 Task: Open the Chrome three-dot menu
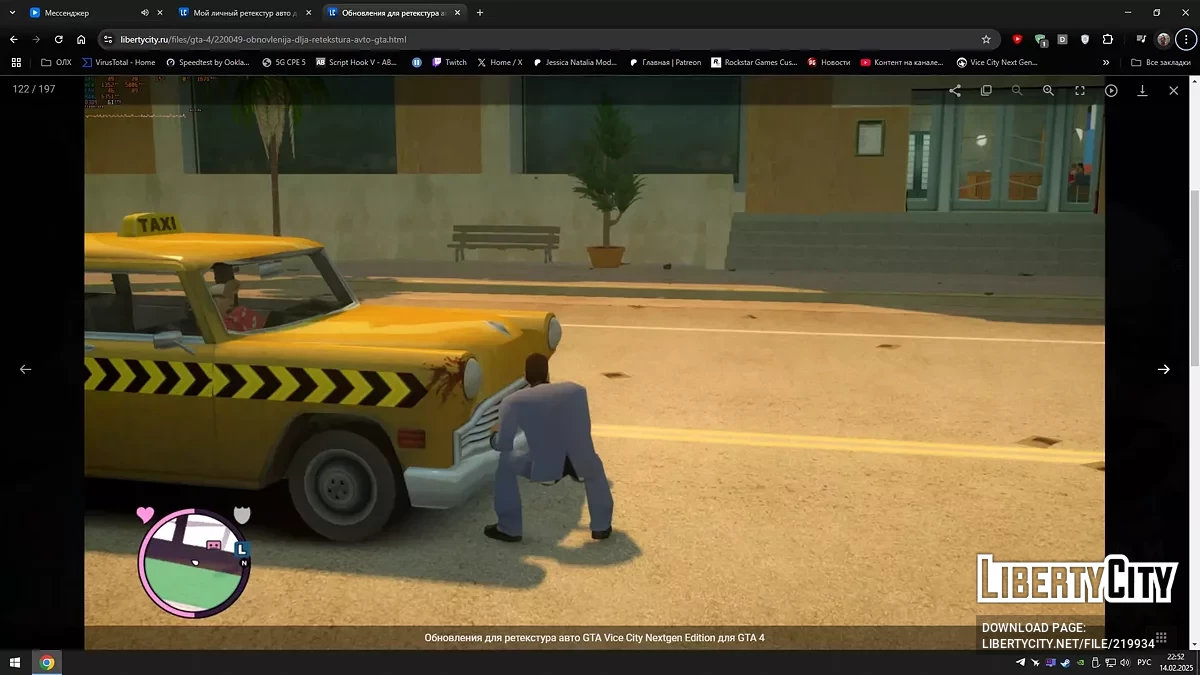click(1185, 39)
